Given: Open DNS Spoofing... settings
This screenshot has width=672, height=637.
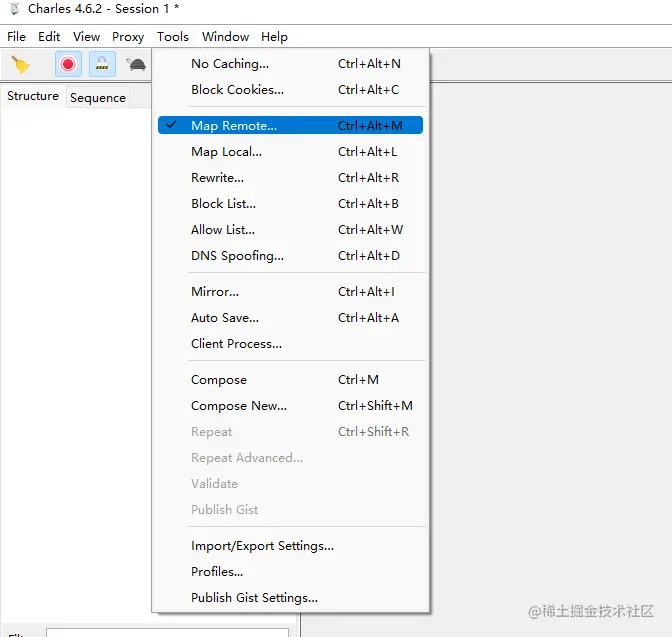Looking at the screenshot, I should [x=291, y=256].
